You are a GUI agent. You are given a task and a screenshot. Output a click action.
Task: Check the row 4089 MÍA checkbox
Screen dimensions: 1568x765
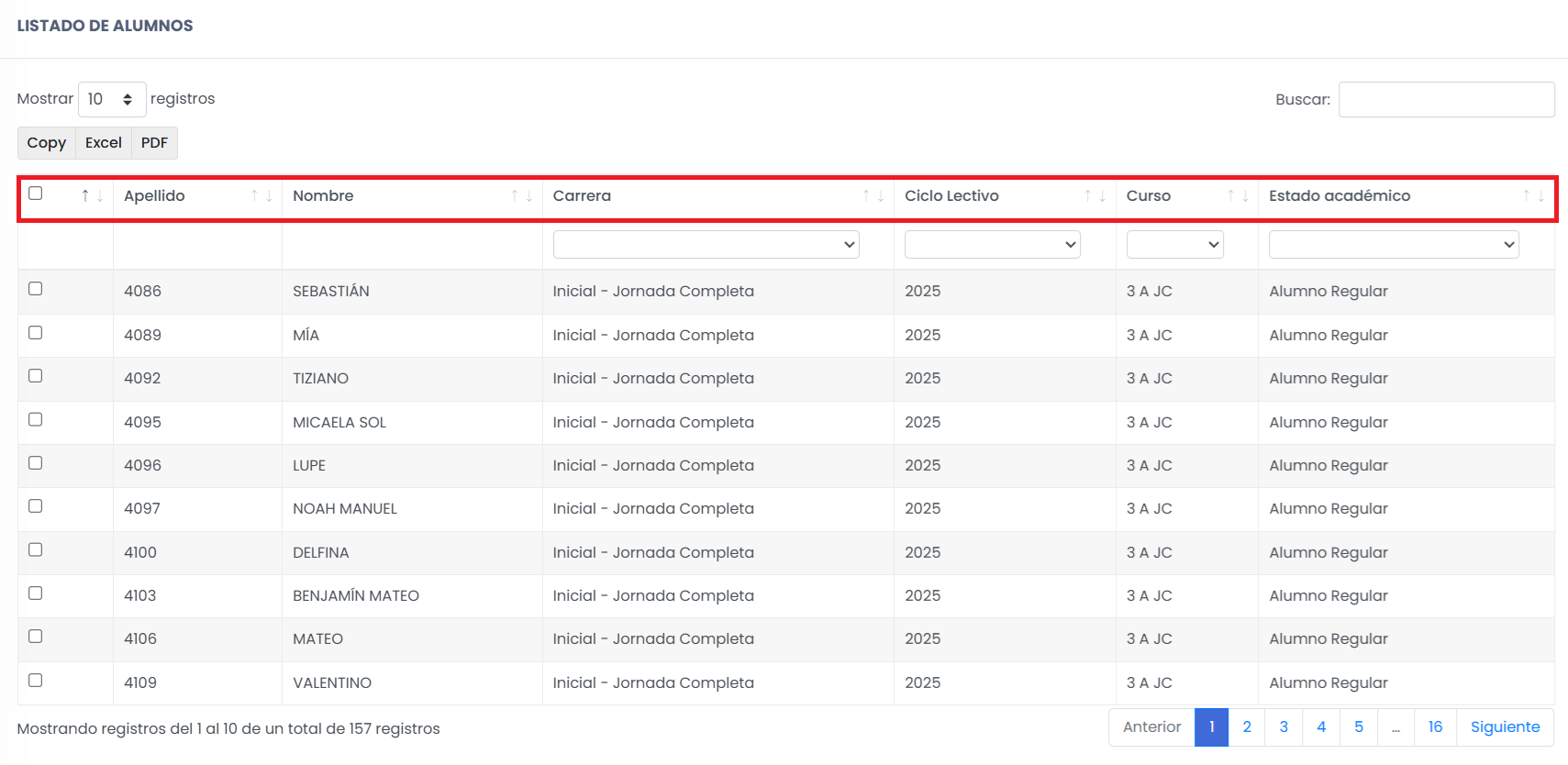[36, 333]
